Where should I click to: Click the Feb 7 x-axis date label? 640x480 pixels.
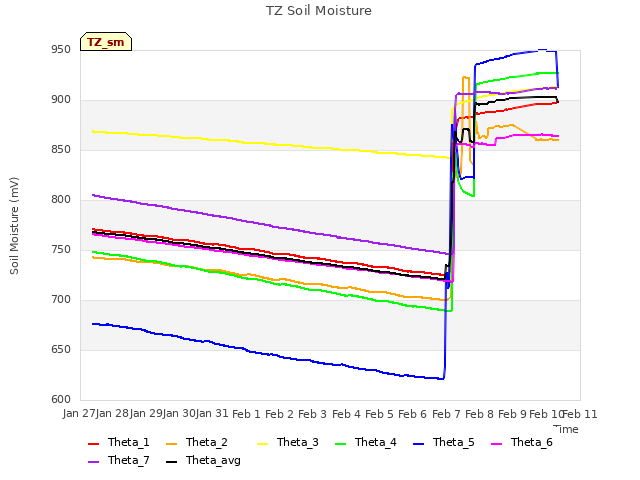pos(446,414)
